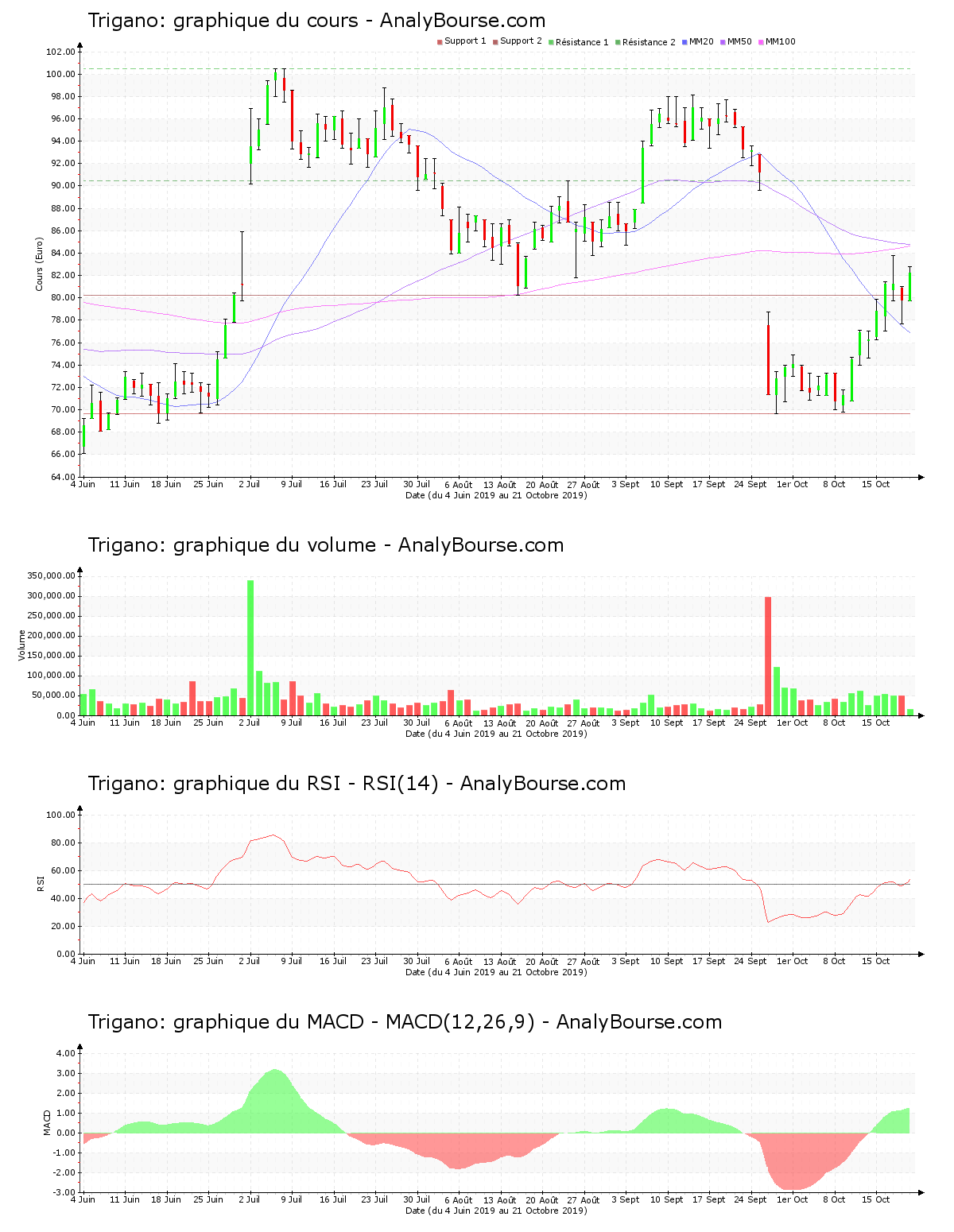Click the 'RSI' vertical axis label

pos(40,883)
